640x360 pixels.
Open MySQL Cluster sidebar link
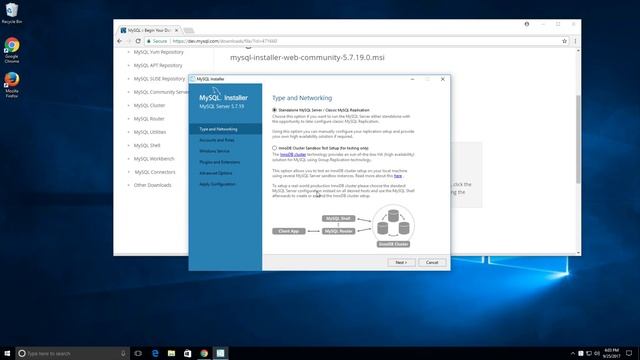[x=149, y=105]
